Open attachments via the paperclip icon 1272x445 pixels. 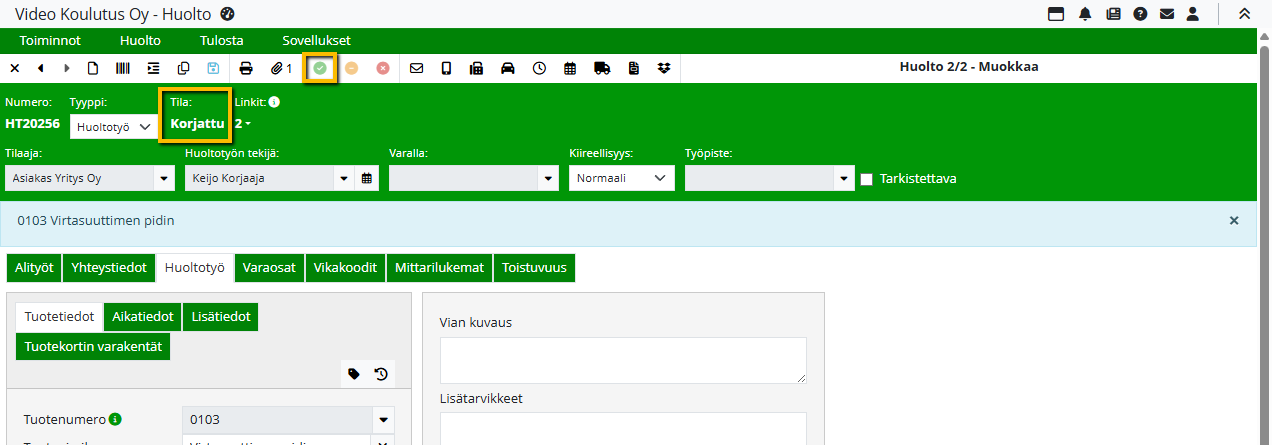[x=280, y=68]
